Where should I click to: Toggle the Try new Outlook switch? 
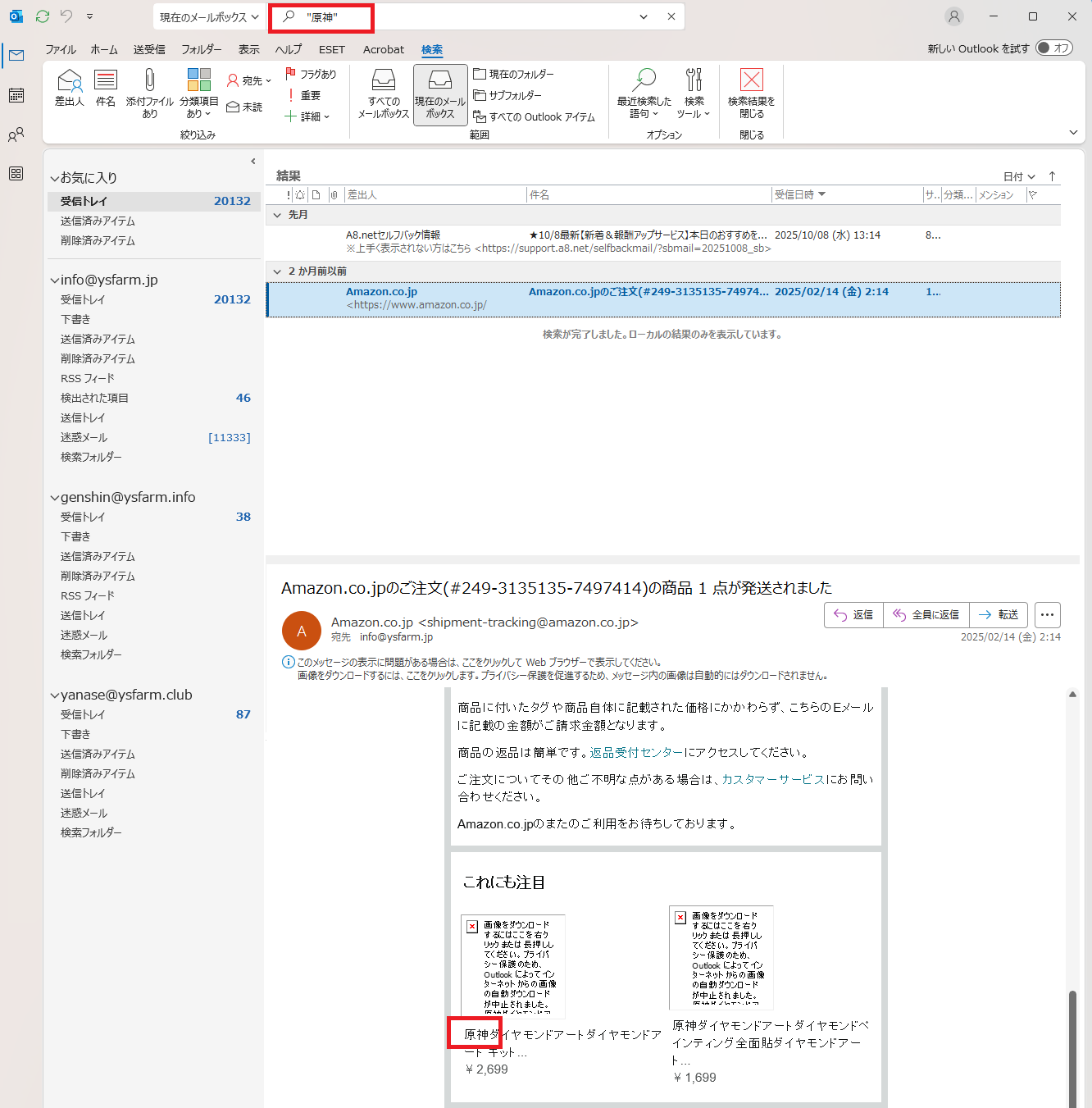tap(1054, 48)
